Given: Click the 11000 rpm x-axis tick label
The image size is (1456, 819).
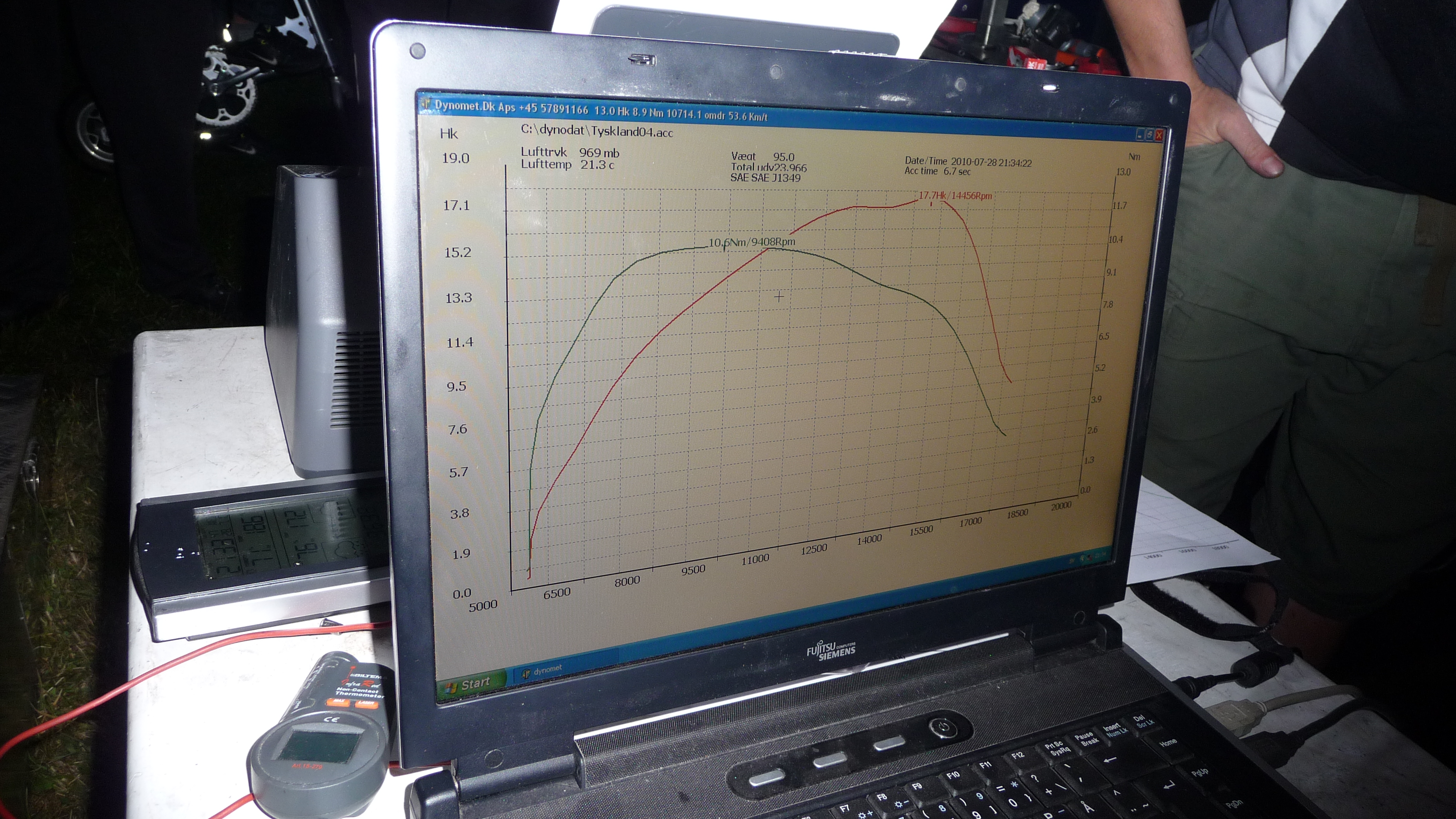Looking at the screenshot, I should point(755,559).
